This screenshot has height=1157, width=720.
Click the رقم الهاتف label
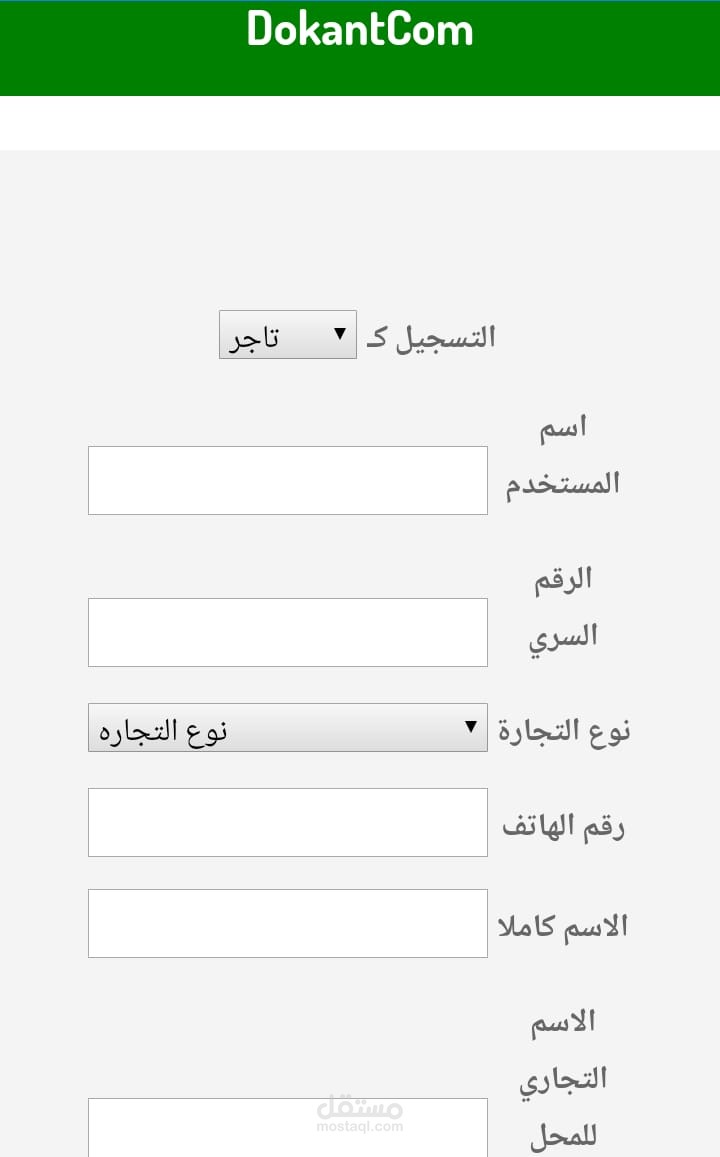coord(563,826)
